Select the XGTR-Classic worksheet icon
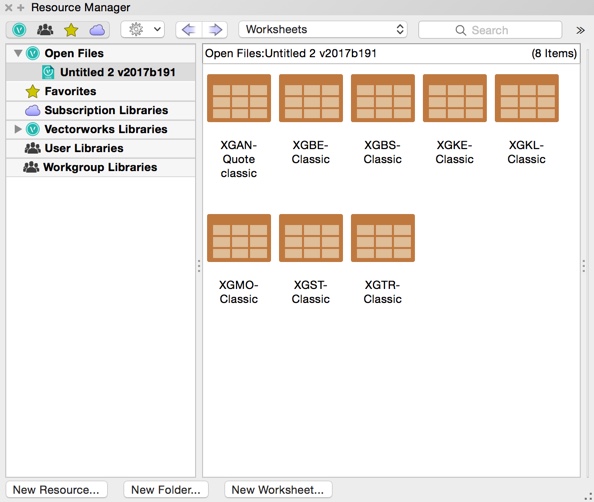 point(383,238)
